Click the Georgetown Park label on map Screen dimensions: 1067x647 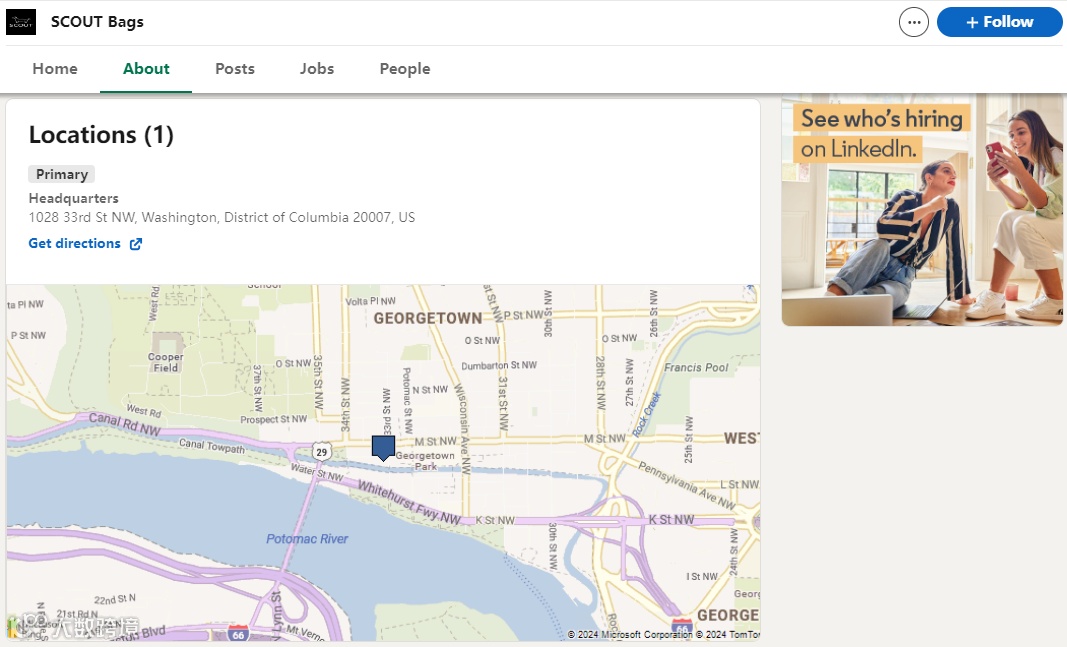(425, 461)
